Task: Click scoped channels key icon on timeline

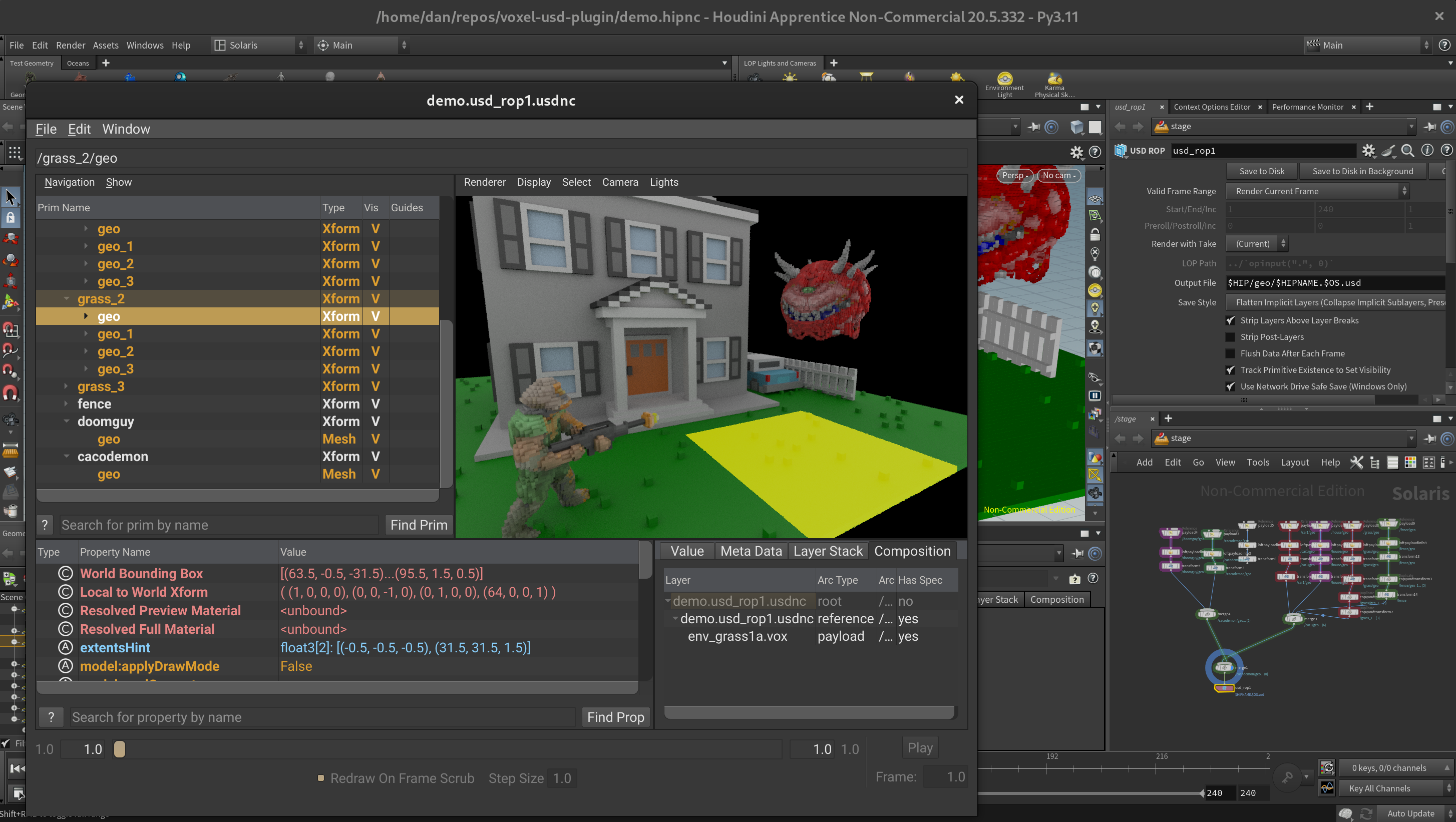Action: (x=1287, y=777)
